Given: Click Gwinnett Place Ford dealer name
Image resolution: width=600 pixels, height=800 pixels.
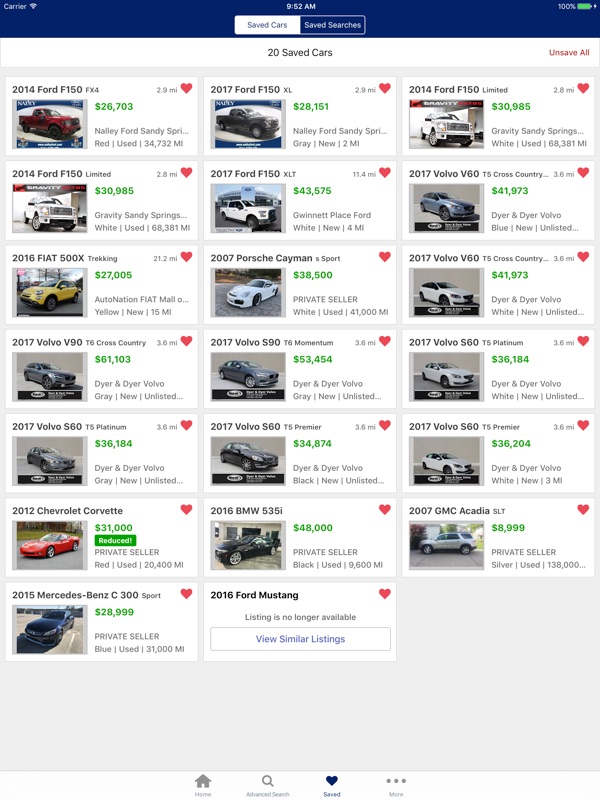Looking at the screenshot, I should coord(332,215).
